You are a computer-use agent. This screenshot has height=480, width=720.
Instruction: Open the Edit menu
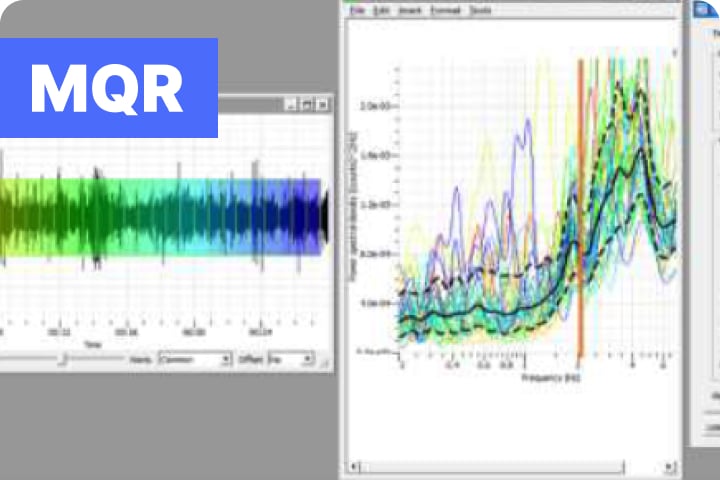382,10
